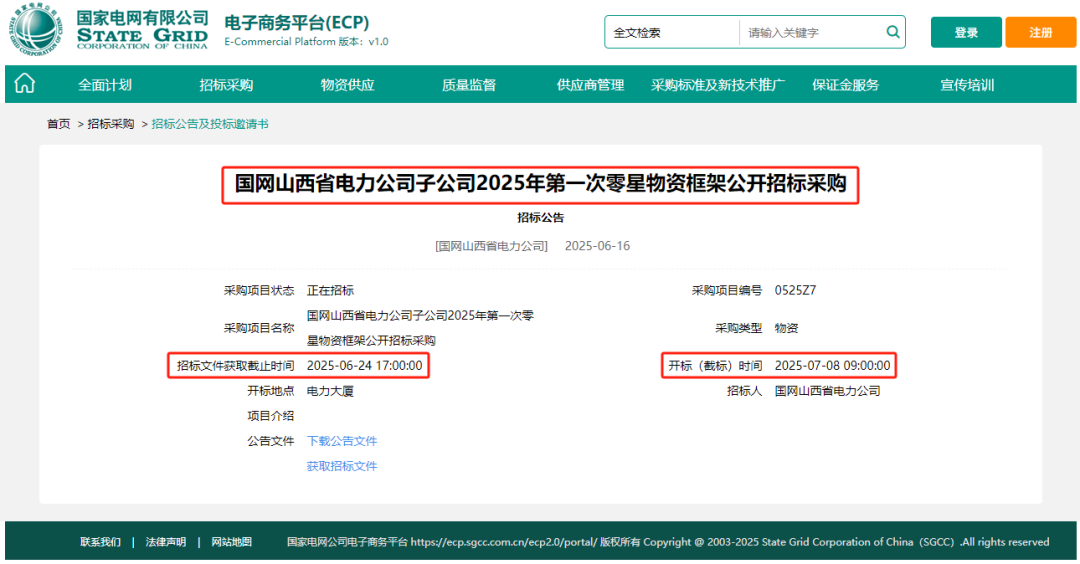Image resolution: width=1080 pixels, height=564 pixels.
Task: Open the 采购标准及新技术推广 menu
Action: (718, 85)
